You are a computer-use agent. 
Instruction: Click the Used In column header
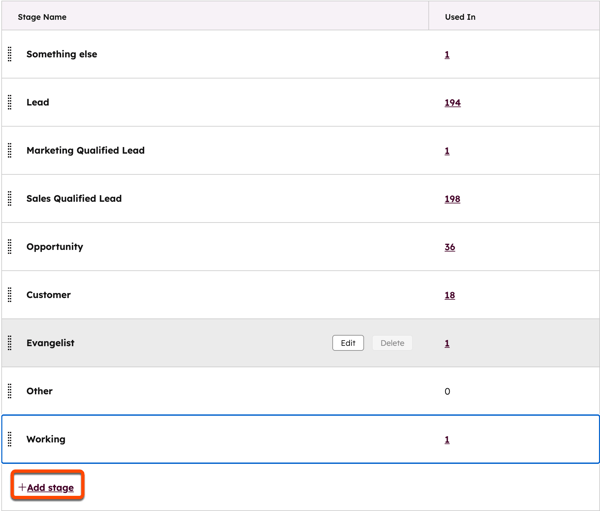pos(460,17)
